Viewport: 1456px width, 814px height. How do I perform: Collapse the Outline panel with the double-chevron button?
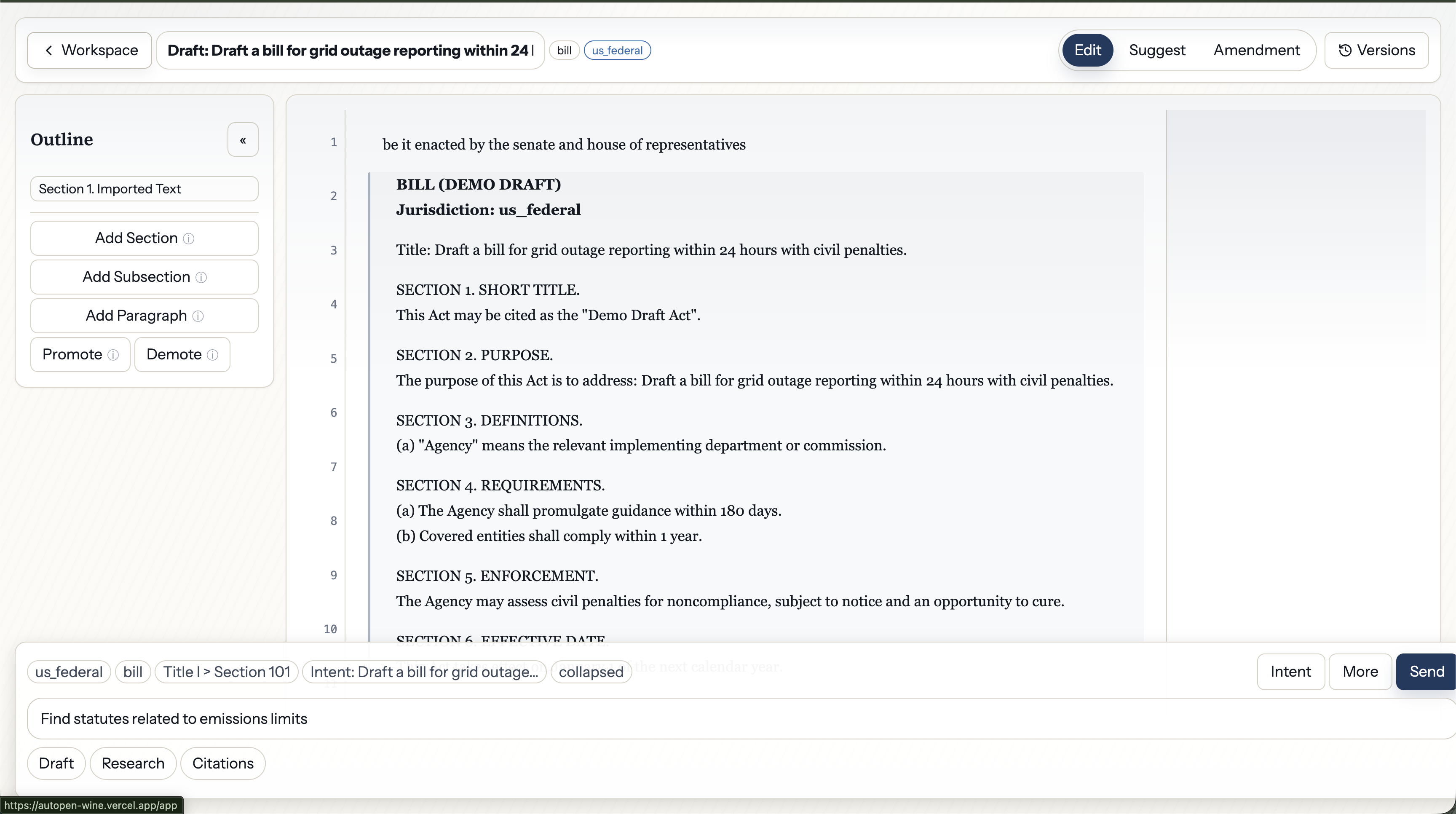coord(243,139)
